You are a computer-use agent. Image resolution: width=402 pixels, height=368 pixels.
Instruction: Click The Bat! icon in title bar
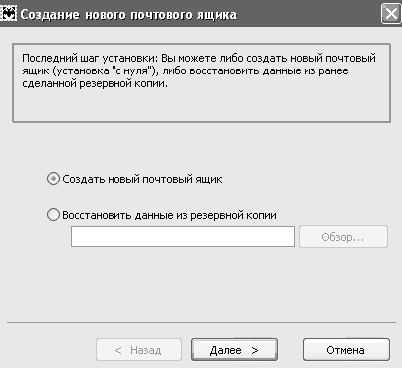click(8, 14)
